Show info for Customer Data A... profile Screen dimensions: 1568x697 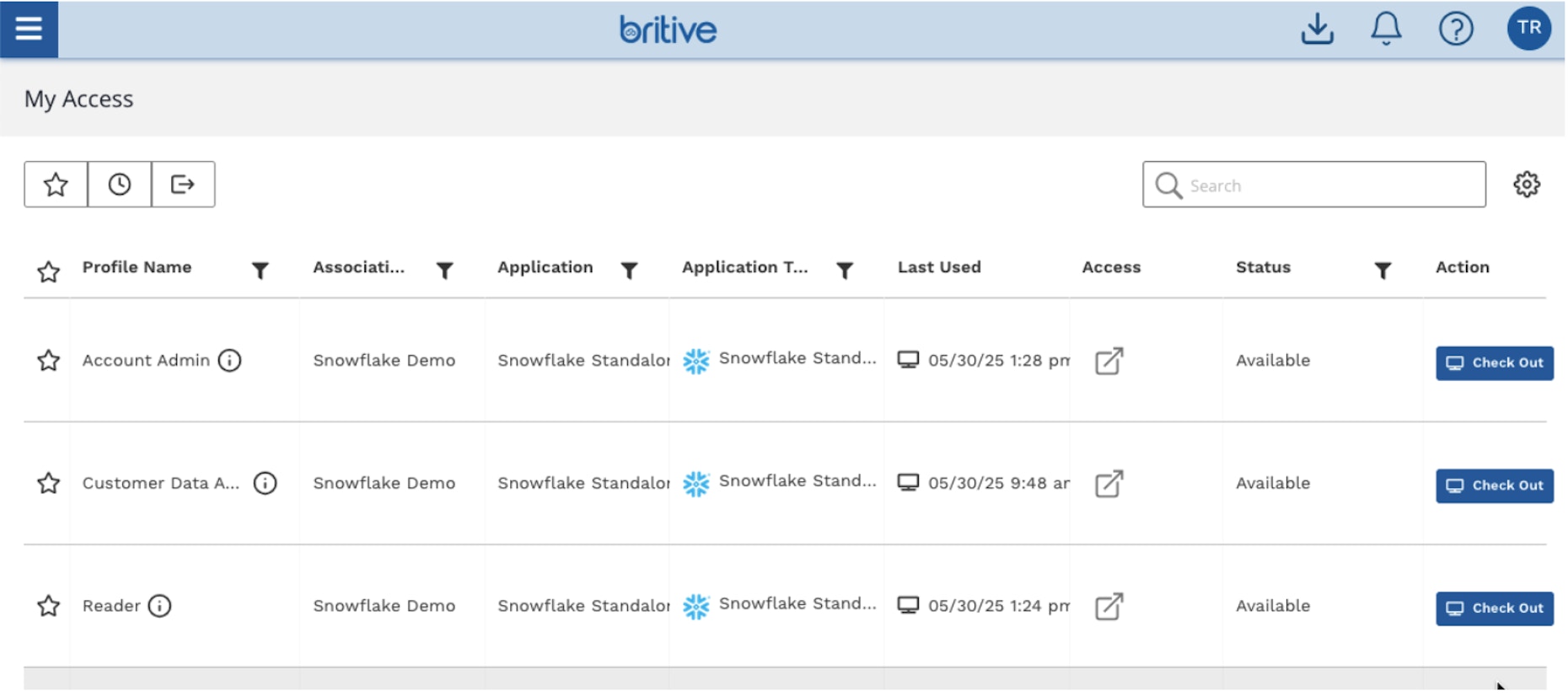(x=265, y=483)
